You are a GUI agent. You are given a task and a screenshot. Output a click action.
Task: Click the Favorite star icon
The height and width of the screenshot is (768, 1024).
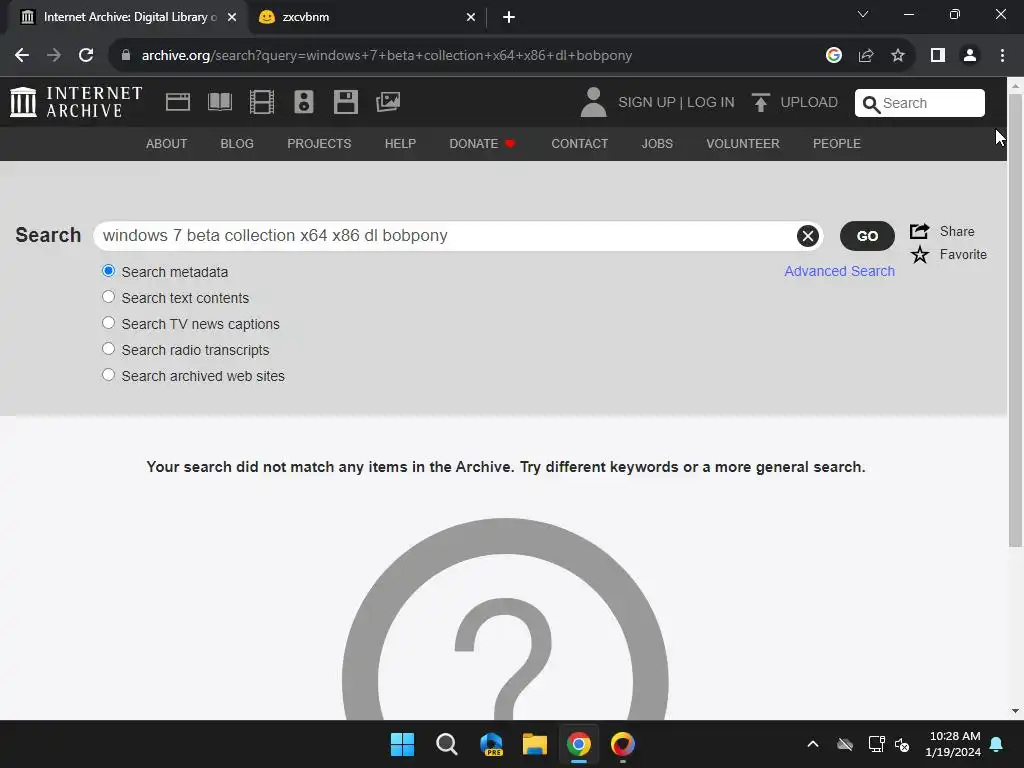click(920, 255)
